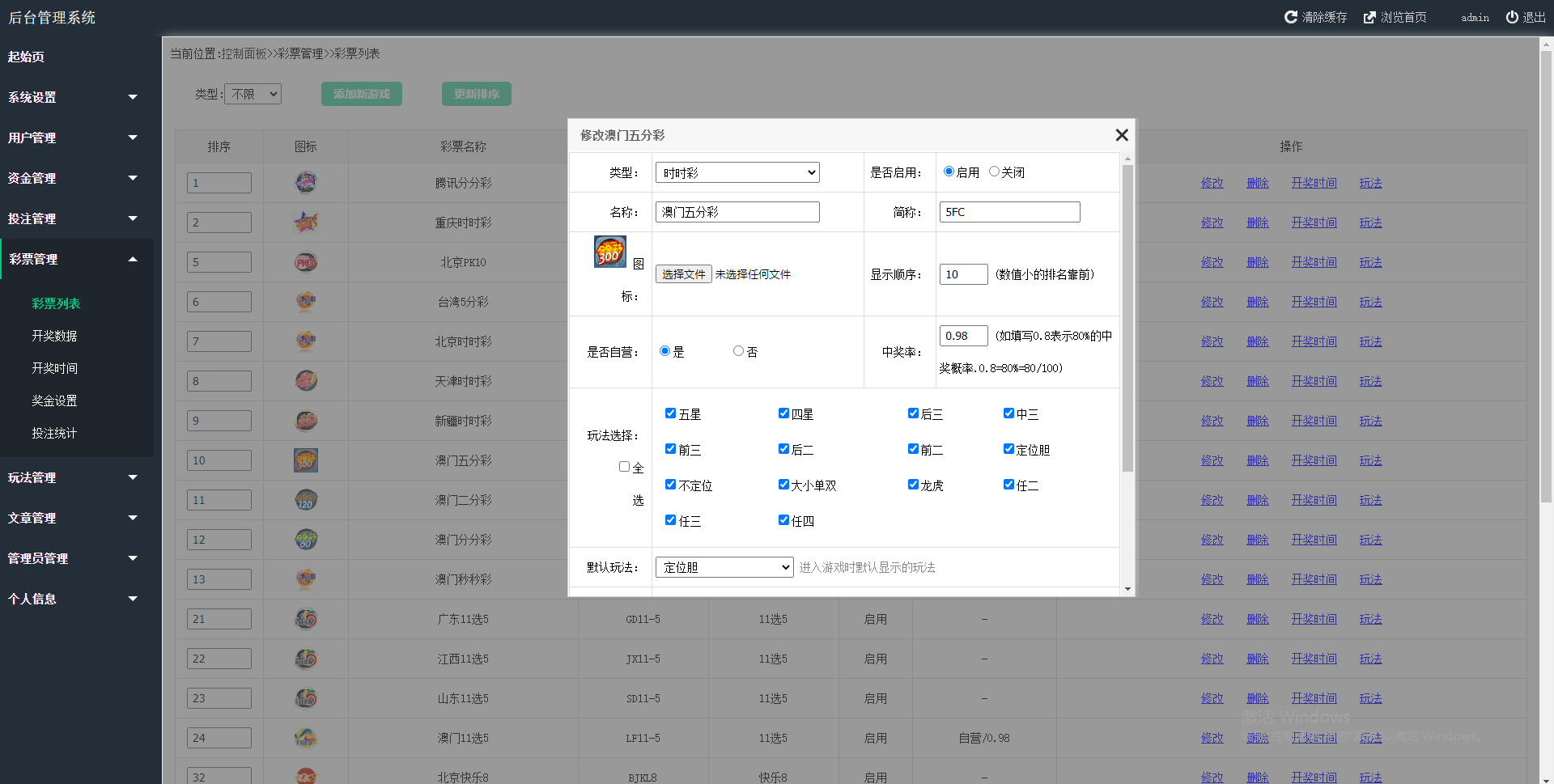Click the 腾讯分分彩 lottery icon

(x=305, y=183)
